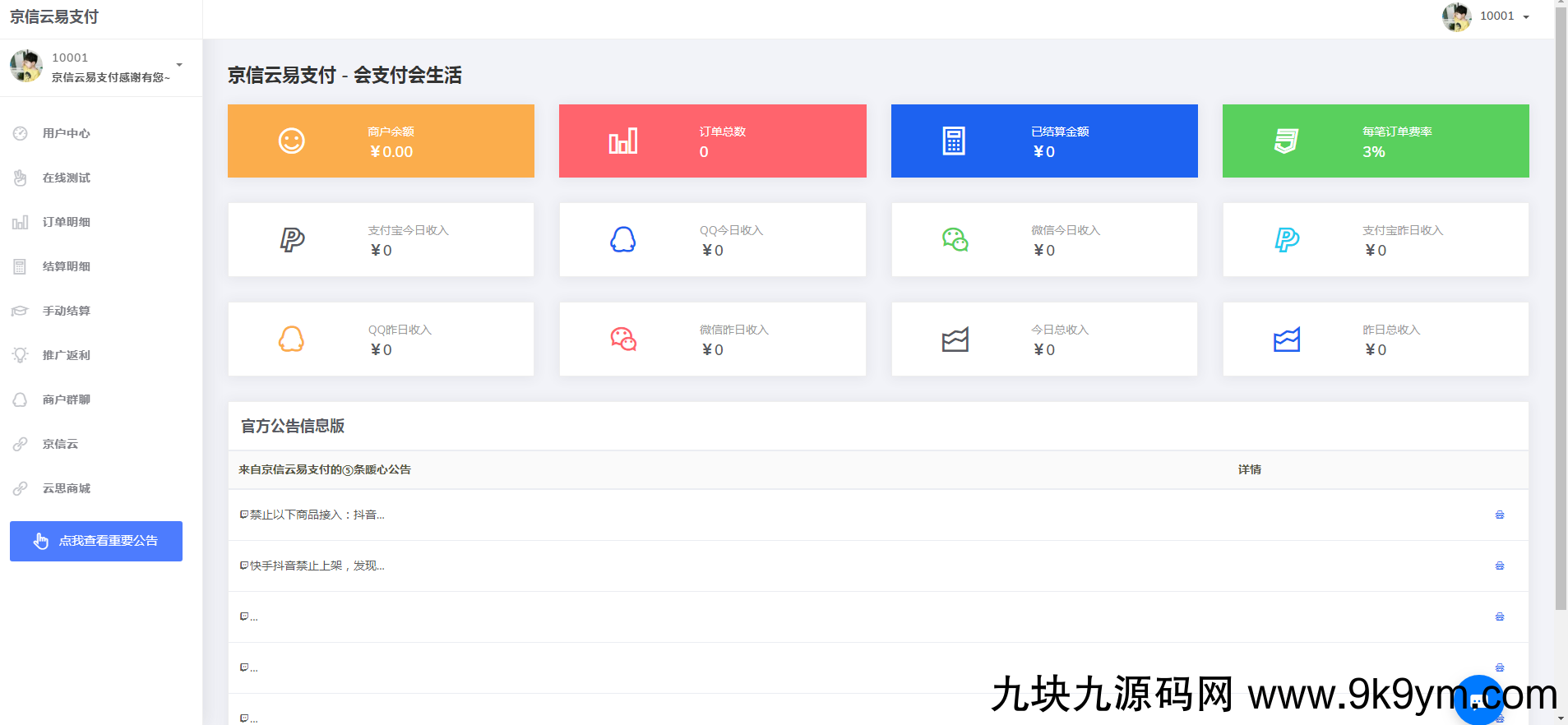1568x725 pixels.
Task: Select 手动结算 from the sidebar menu
Action: [x=67, y=311]
